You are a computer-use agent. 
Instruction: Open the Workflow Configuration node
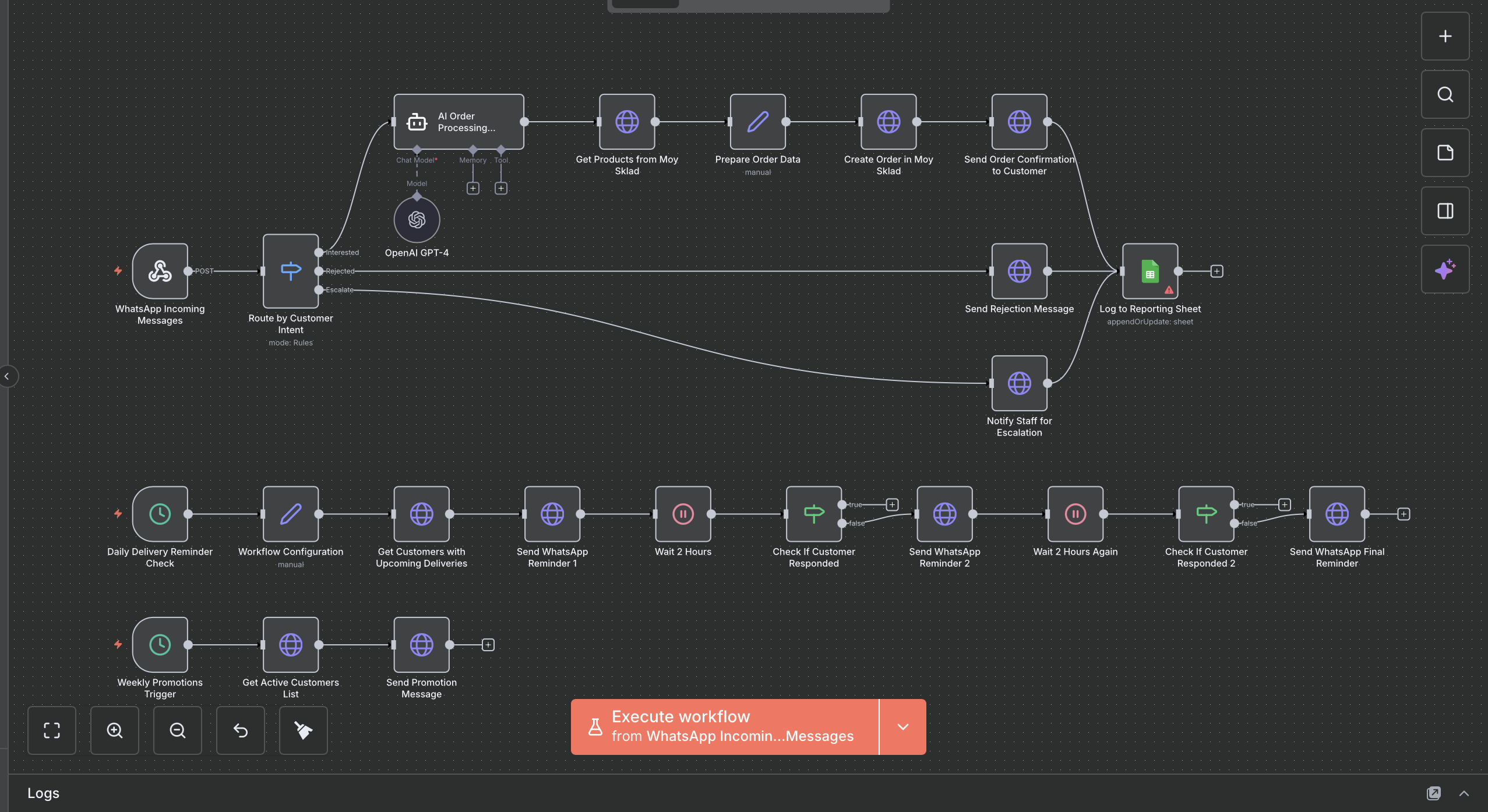pos(291,514)
